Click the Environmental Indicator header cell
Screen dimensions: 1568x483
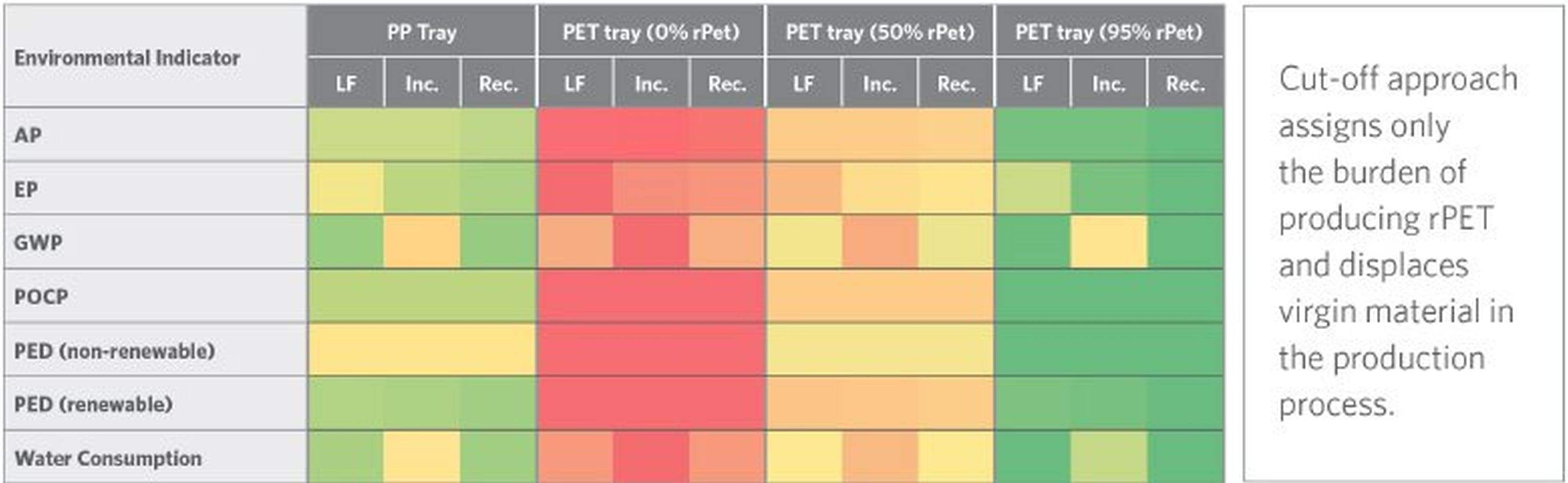point(127,58)
